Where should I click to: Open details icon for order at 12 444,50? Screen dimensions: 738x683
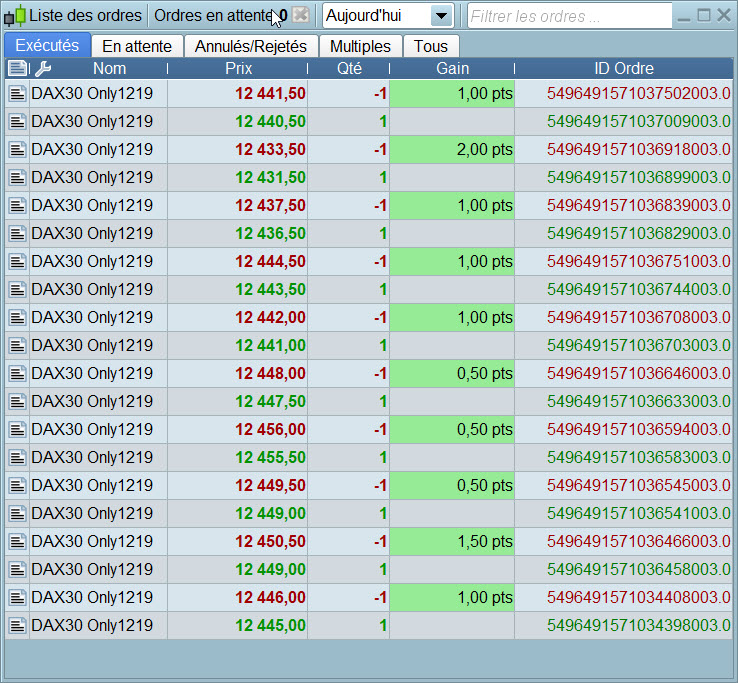(17, 261)
